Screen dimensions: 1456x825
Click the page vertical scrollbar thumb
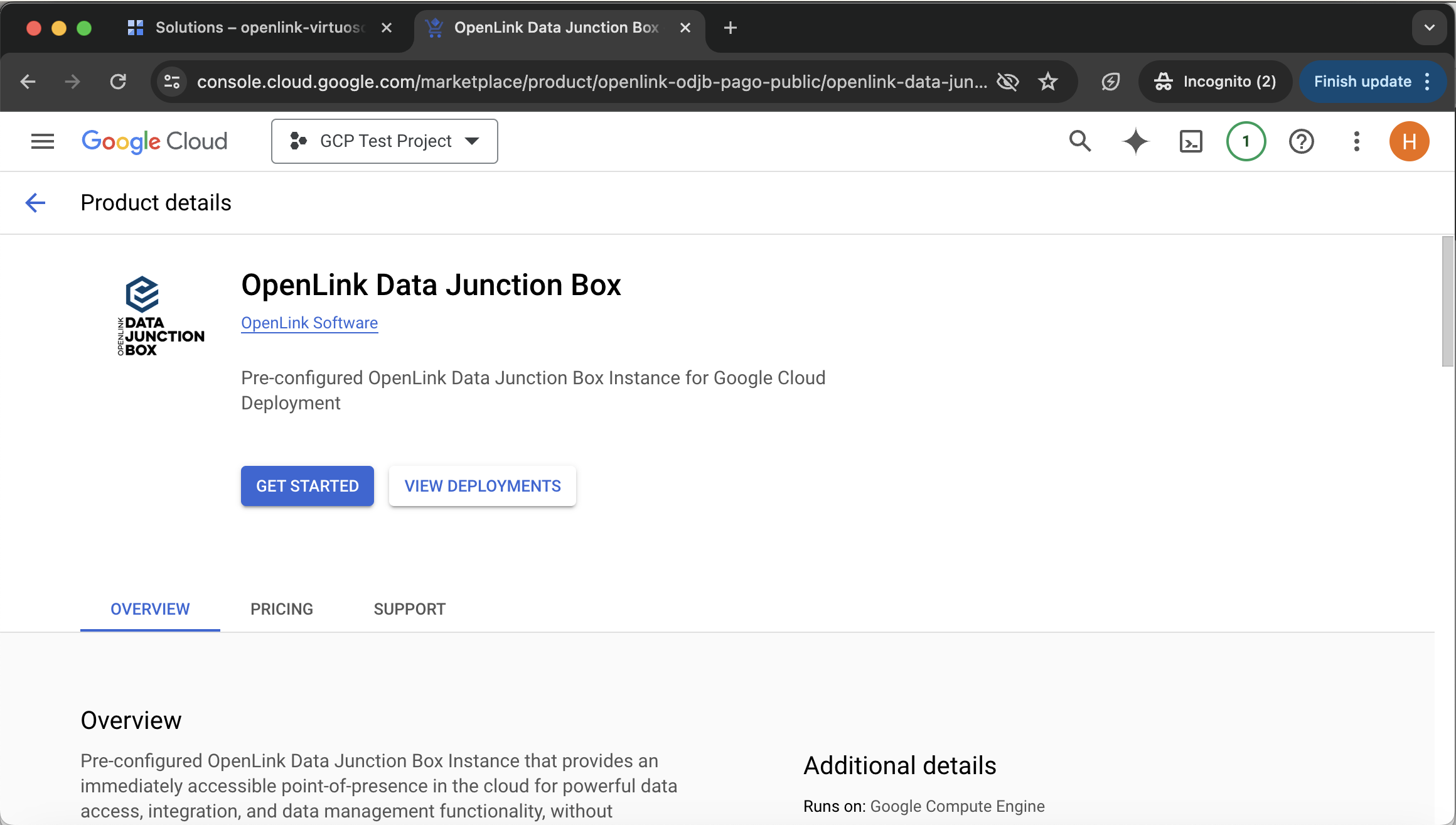pyautogui.click(x=1447, y=301)
